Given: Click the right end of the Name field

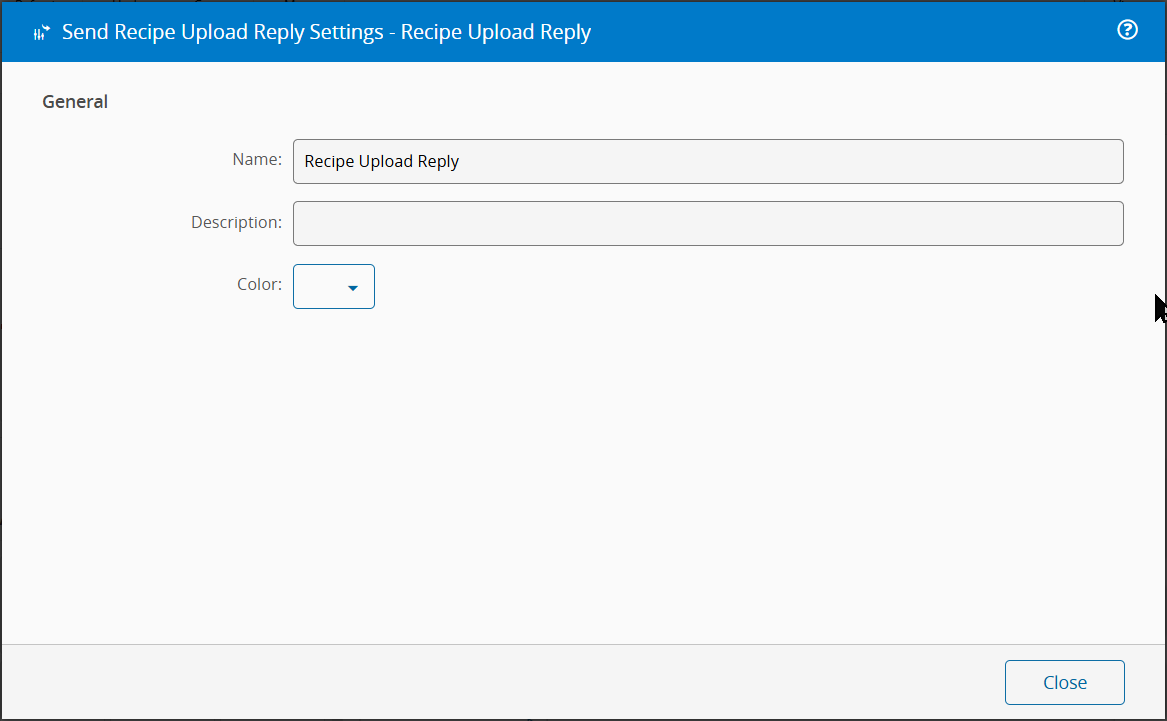Looking at the screenshot, I should coord(1100,161).
